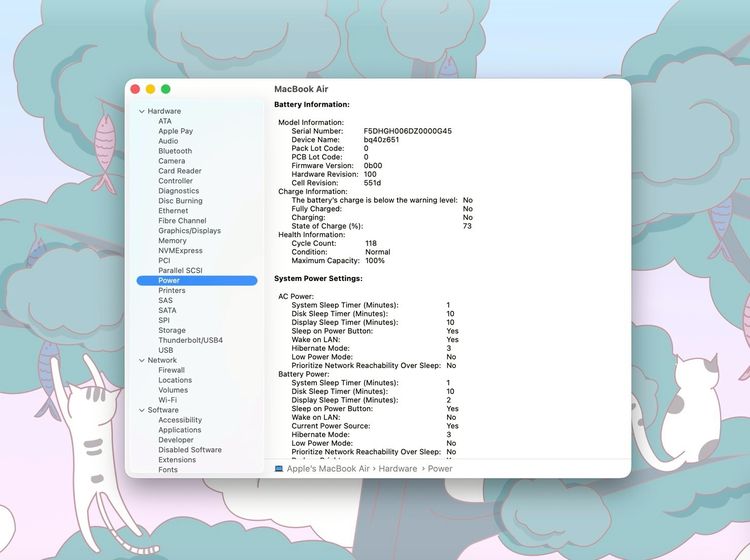Select Bluetooth in the sidebar
Image resolution: width=750 pixels, height=560 pixels.
pos(175,151)
